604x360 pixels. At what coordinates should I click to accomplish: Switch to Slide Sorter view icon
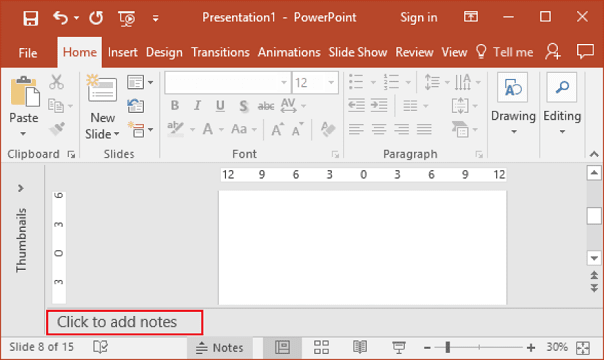pos(321,347)
